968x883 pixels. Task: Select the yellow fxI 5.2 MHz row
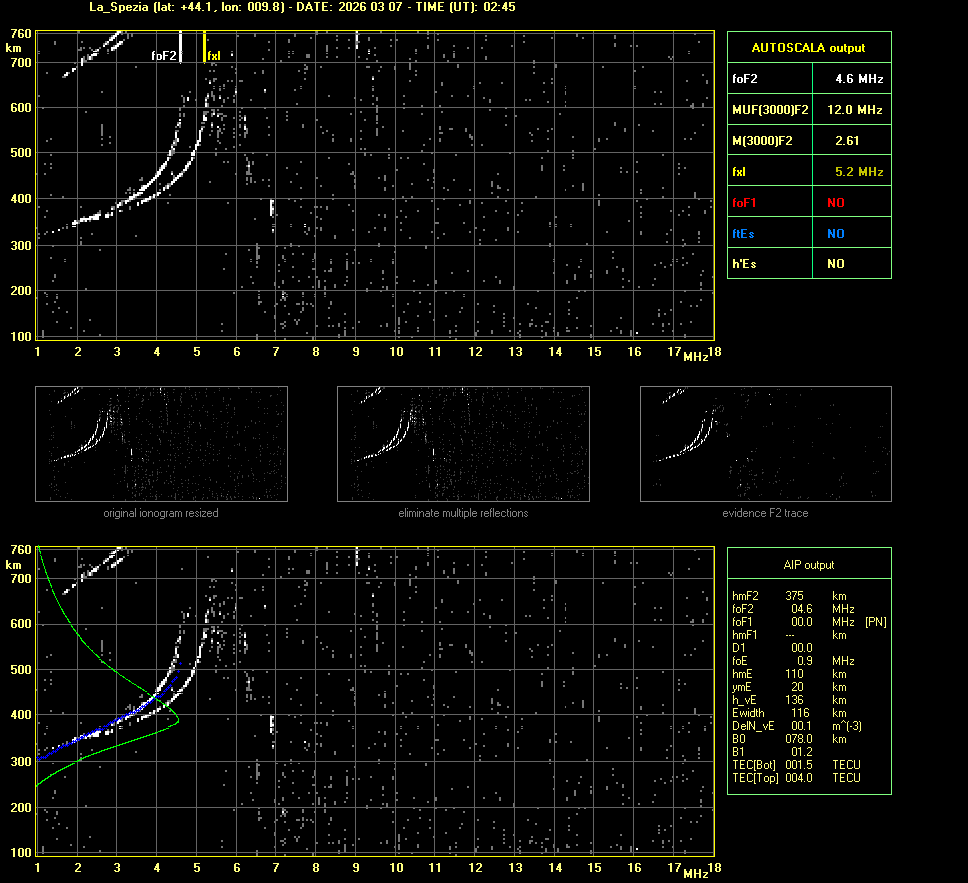808,172
